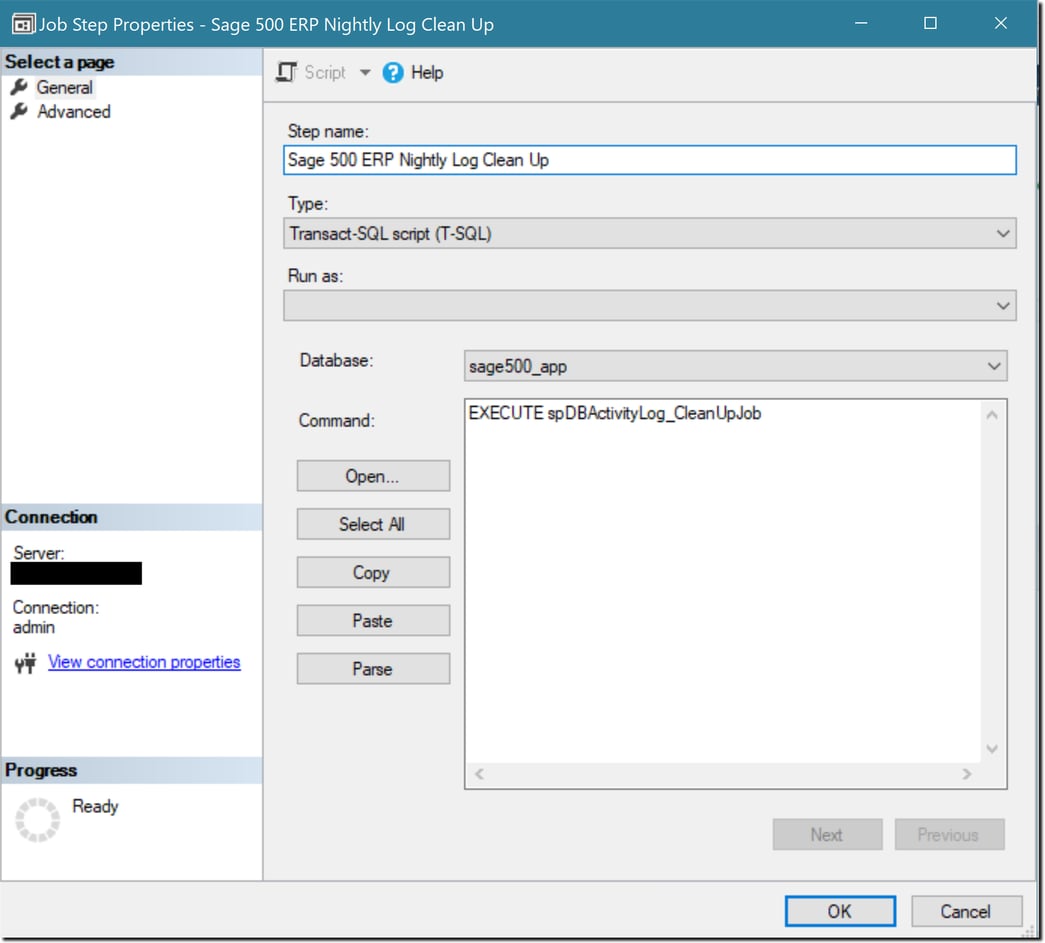Select all text using Select All button
Viewport: 1045px width, 943px height.
(373, 523)
